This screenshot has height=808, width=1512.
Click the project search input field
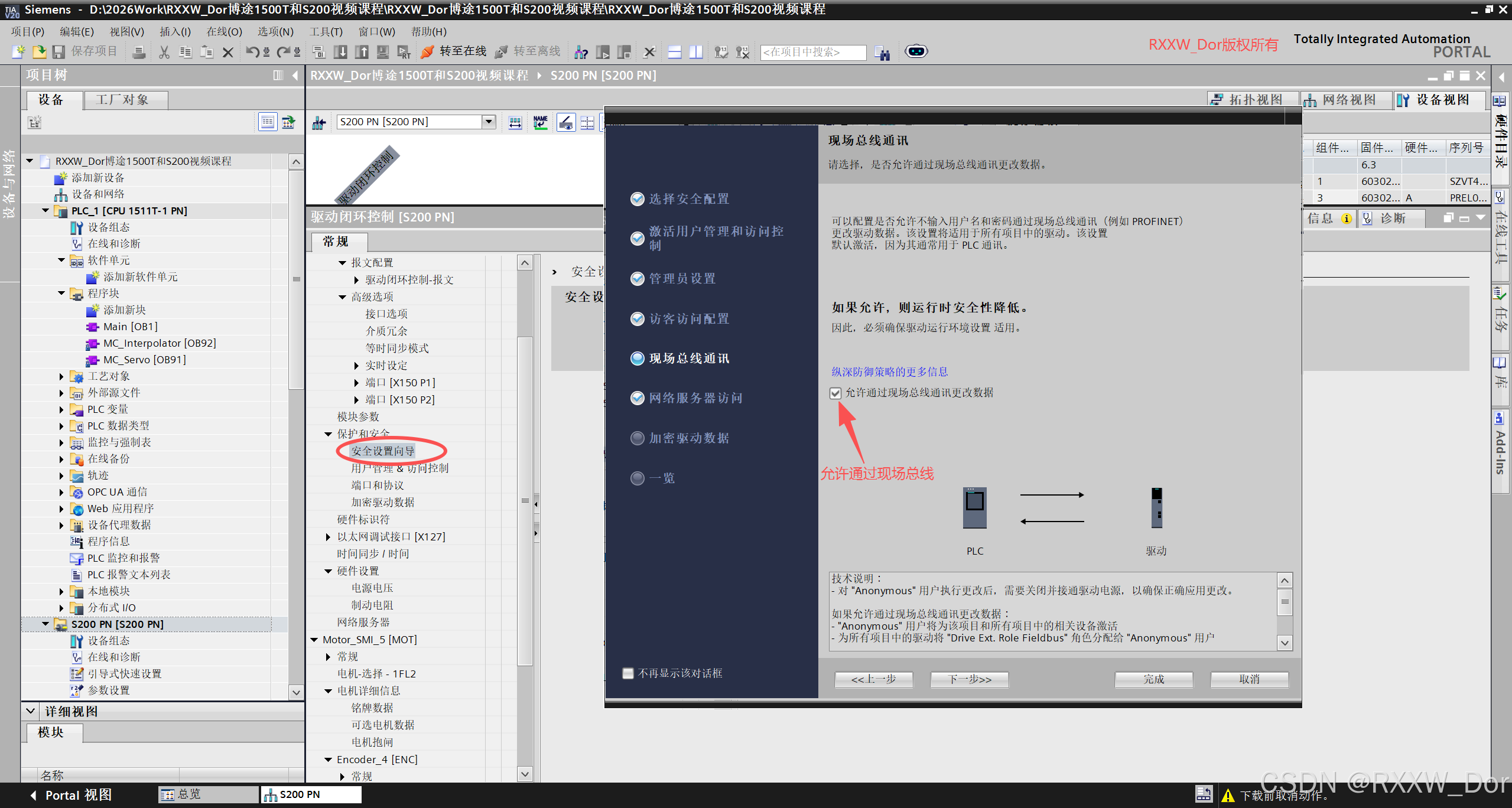pyautogui.click(x=812, y=53)
